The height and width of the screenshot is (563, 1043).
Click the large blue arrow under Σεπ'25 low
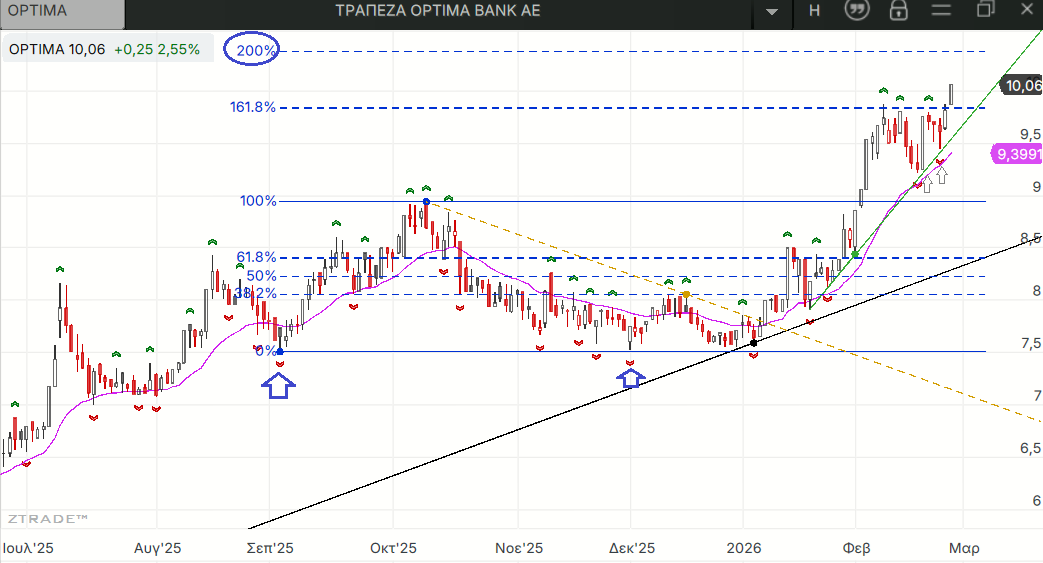[279, 384]
